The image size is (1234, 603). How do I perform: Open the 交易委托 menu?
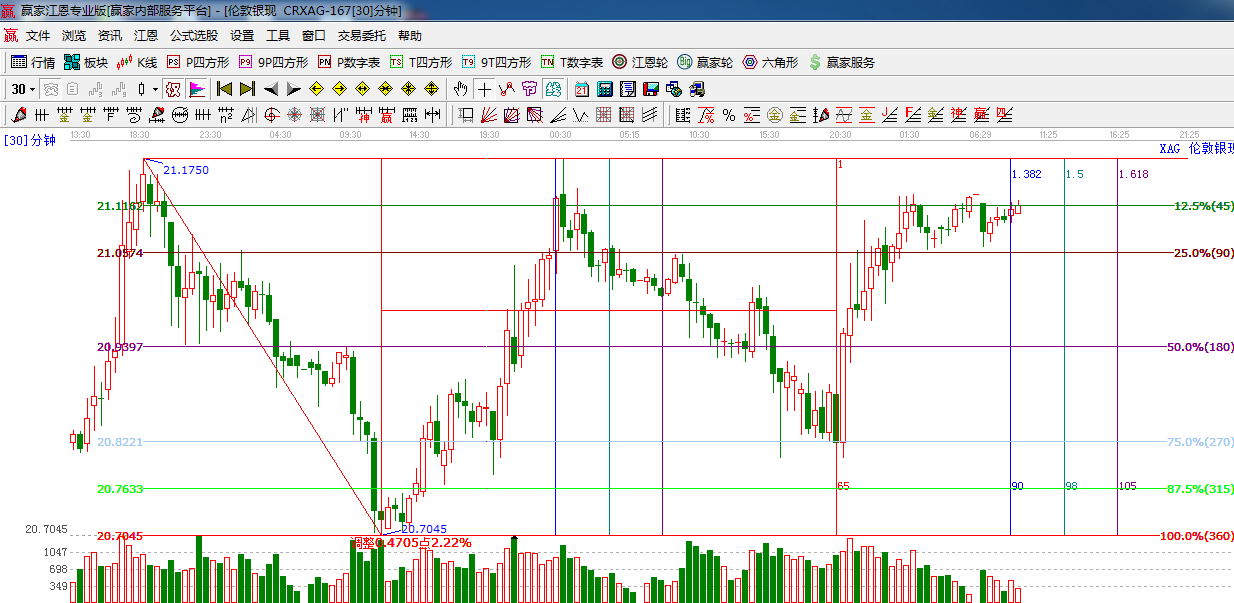tap(361, 35)
